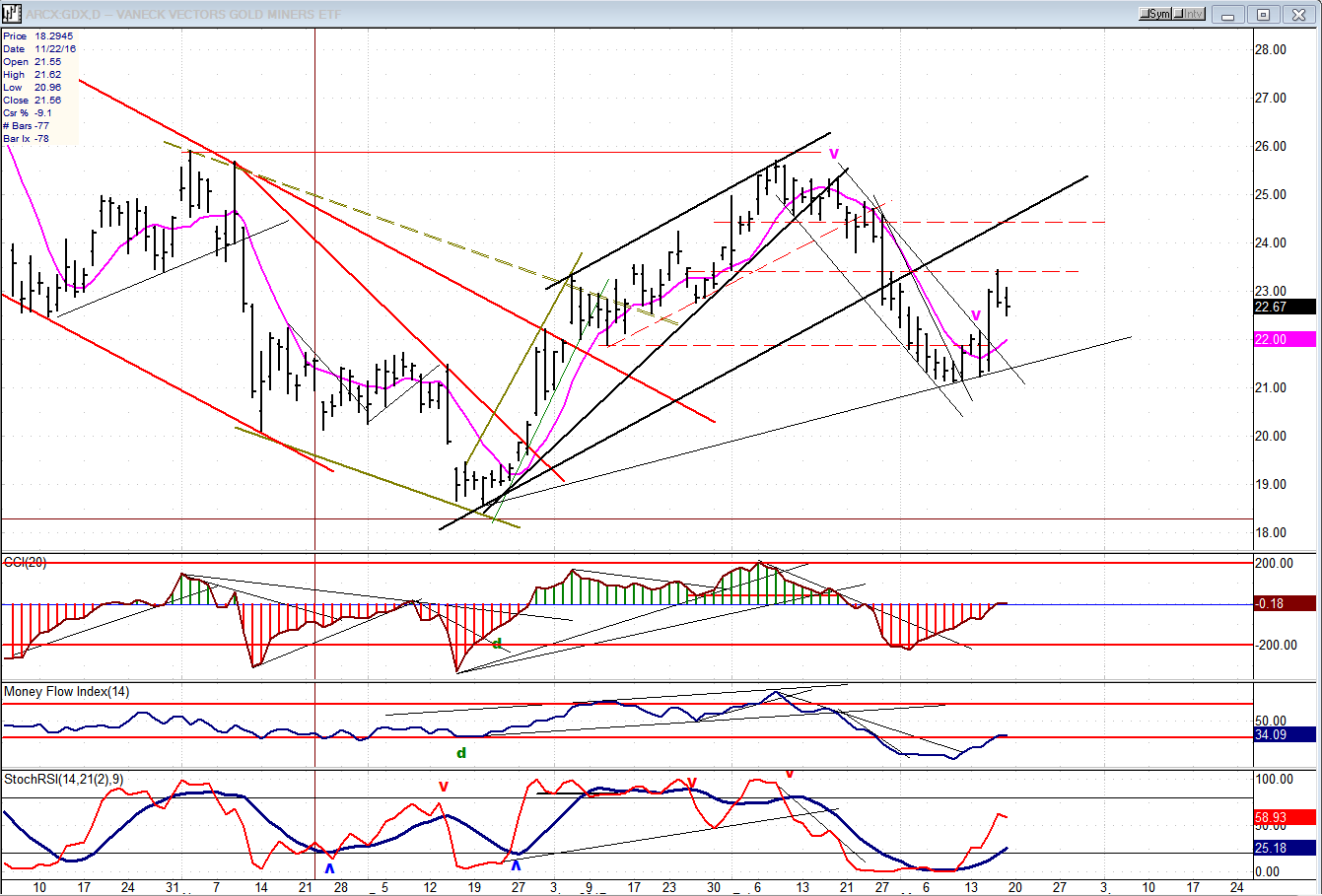The image size is (1322, 896).
Task: Click the green d marker in Money Flow pane
Action: point(460,753)
